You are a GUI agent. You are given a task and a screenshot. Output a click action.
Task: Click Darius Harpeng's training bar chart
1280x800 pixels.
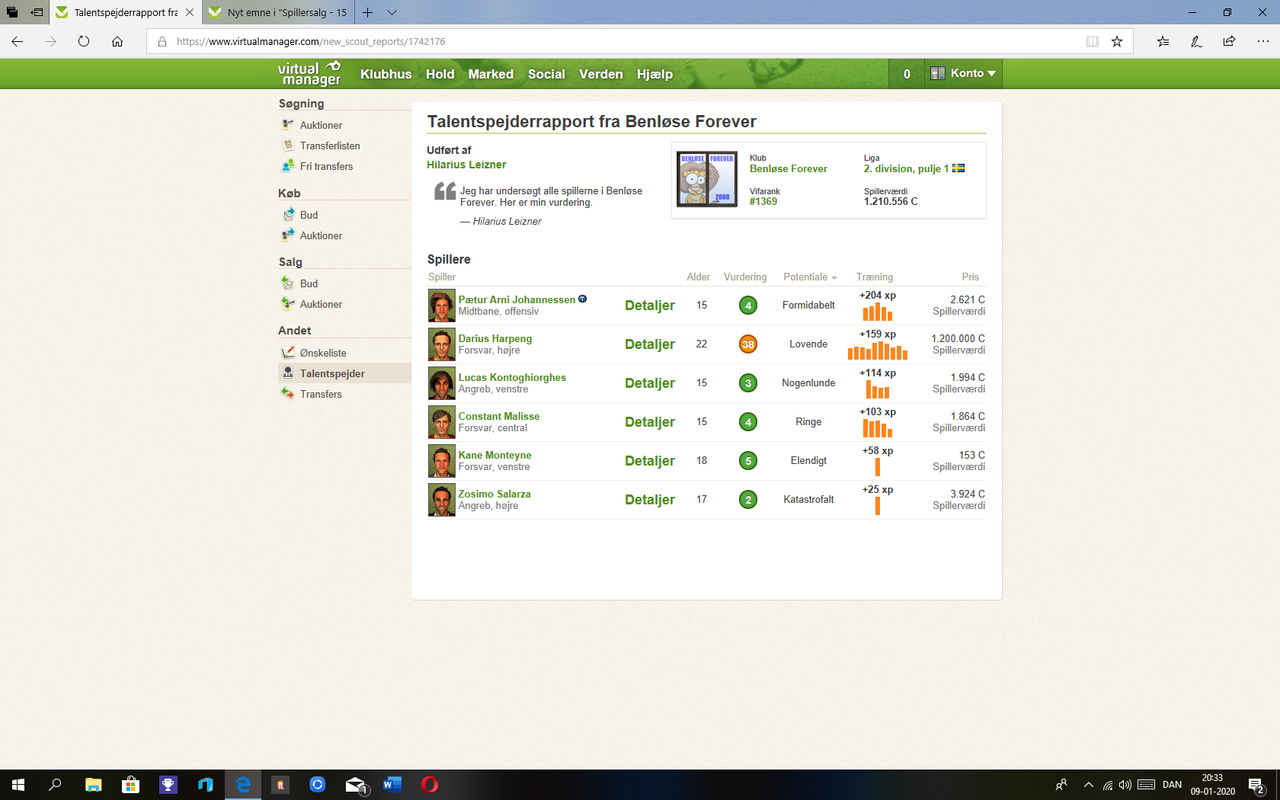pyautogui.click(x=878, y=351)
